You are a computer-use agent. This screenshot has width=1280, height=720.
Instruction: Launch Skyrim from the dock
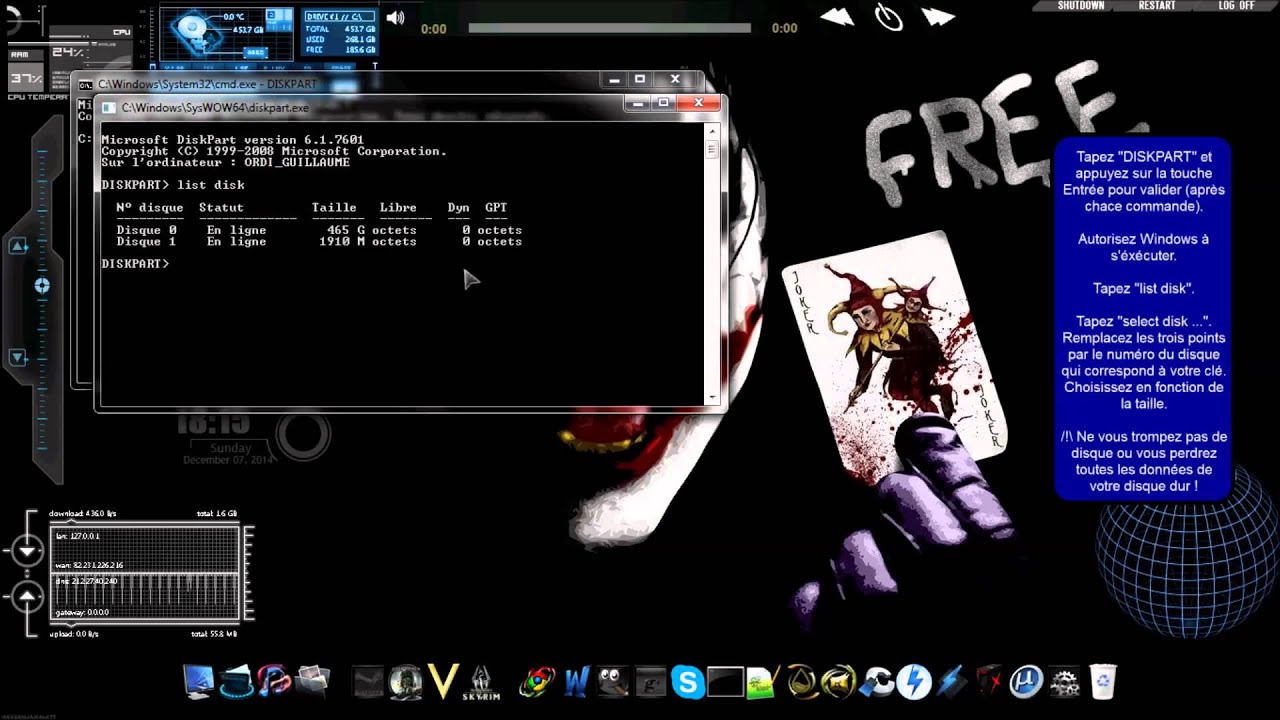(481, 682)
